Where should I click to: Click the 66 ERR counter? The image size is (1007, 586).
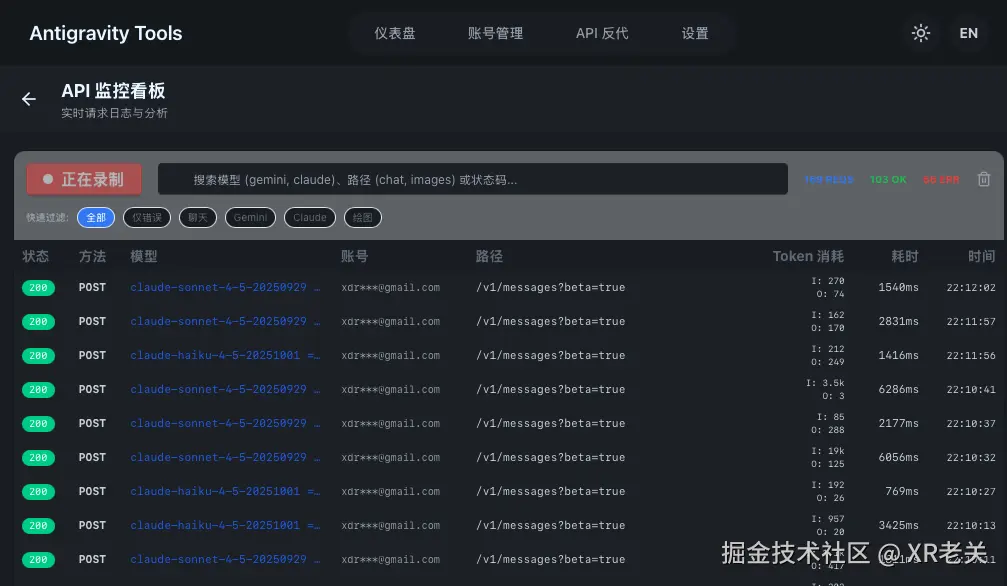click(x=941, y=179)
